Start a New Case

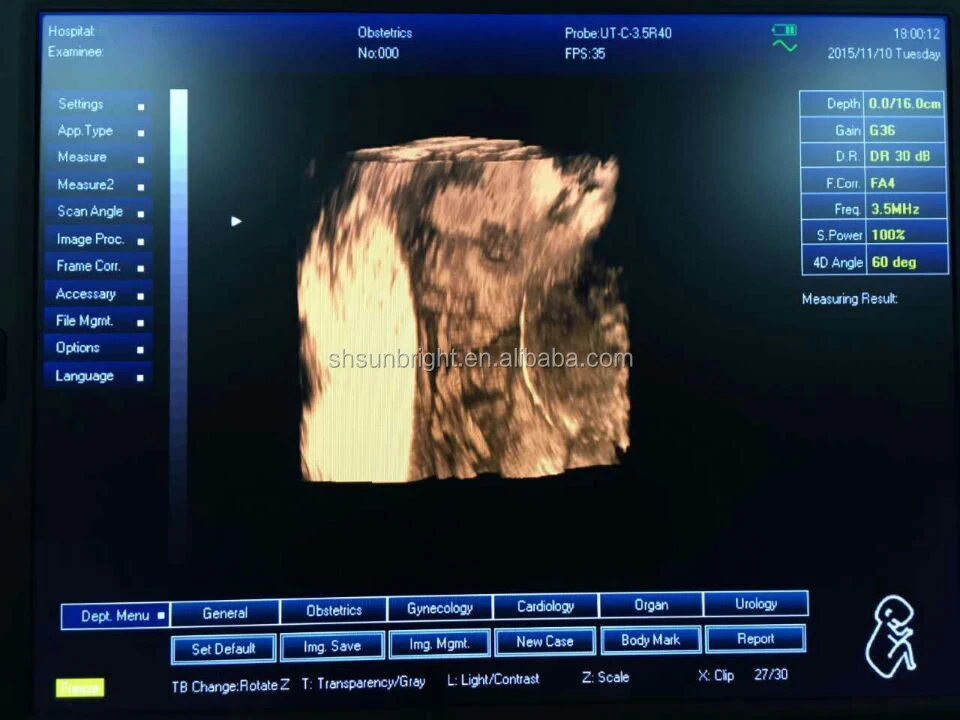(x=545, y=642)
